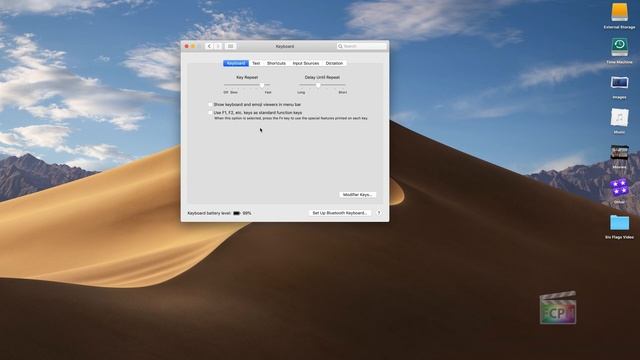Select Time Machine drive on desktop
This screenshot has height=360, width=640.
coord(619,47)
